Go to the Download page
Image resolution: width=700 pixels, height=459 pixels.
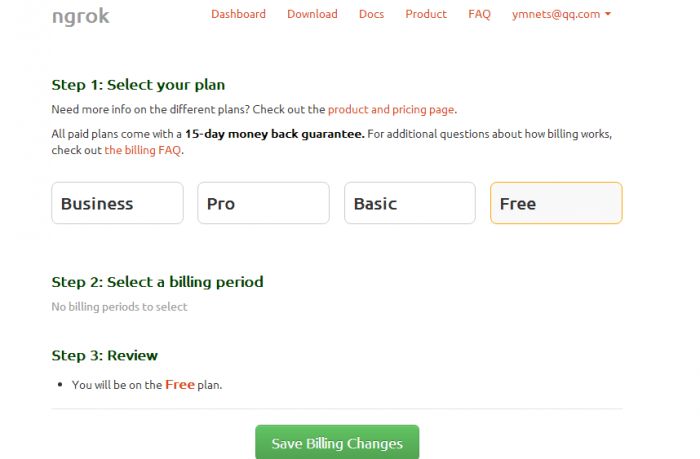pos(312,14)
